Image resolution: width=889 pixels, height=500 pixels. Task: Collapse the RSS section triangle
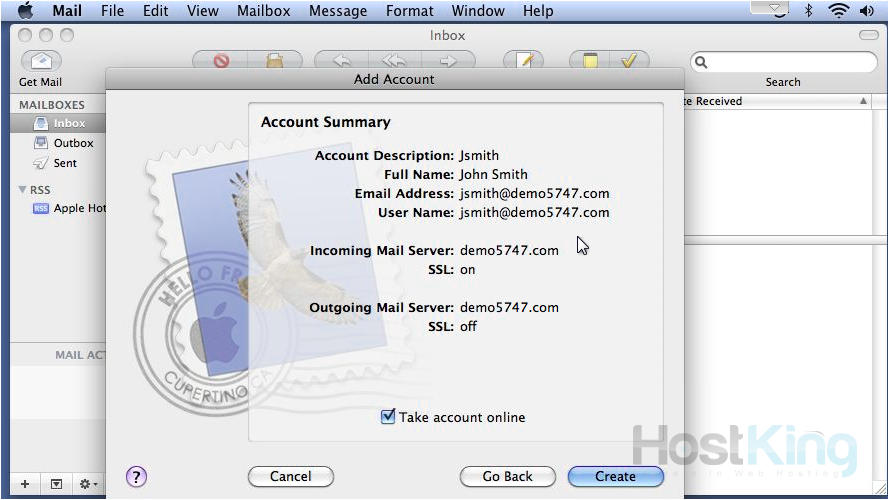coord(23,190)
